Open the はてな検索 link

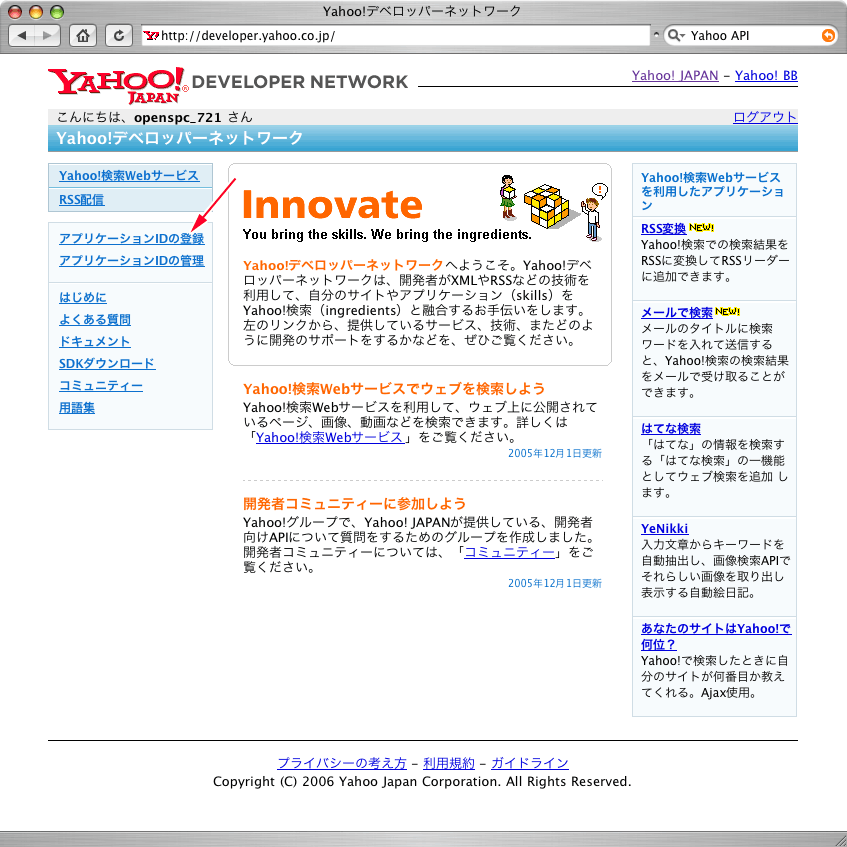(x=671, y=429)
